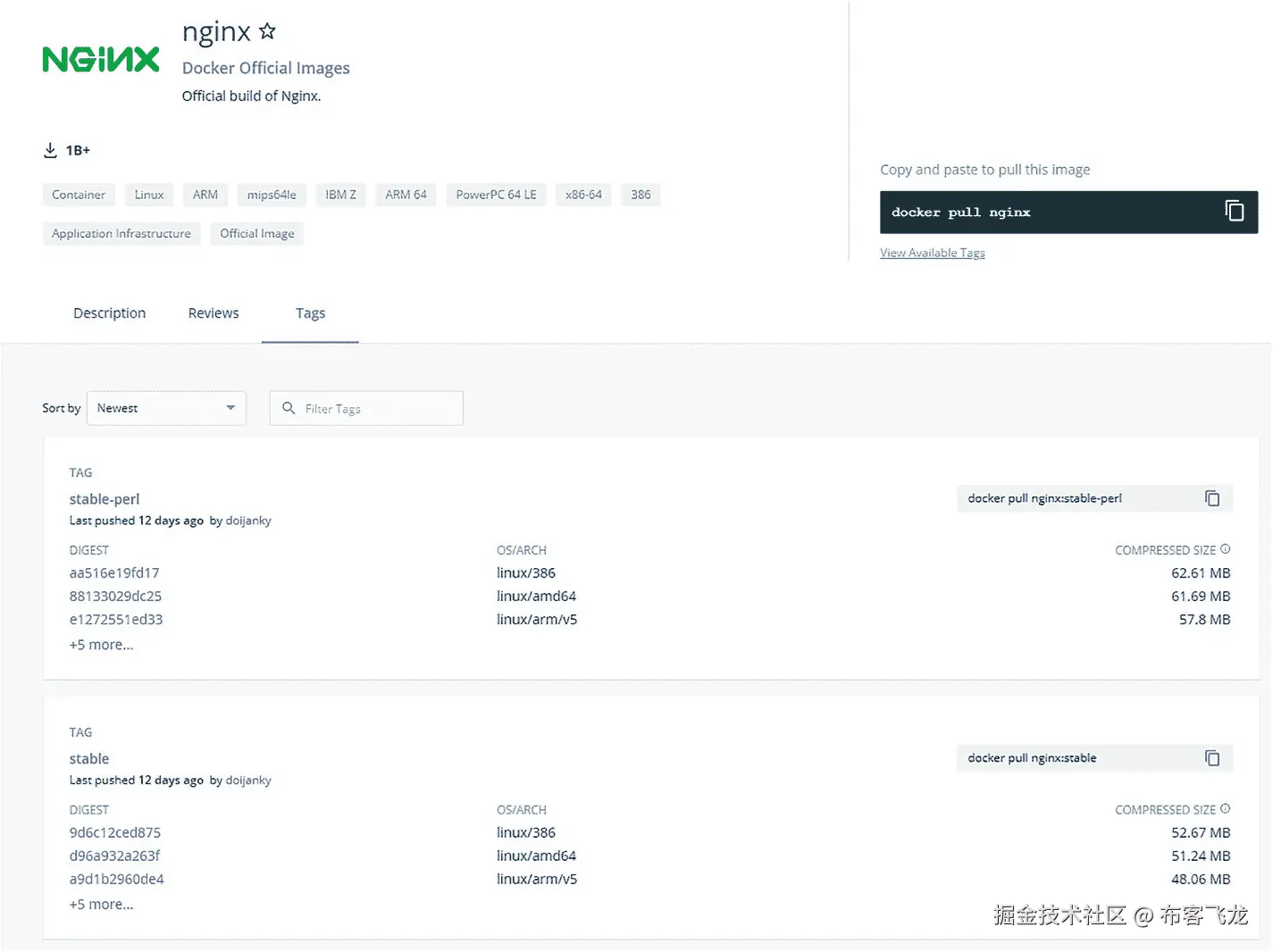Select the Tags tab
This screenshot has width=1273, height=952.
[310, 313]
